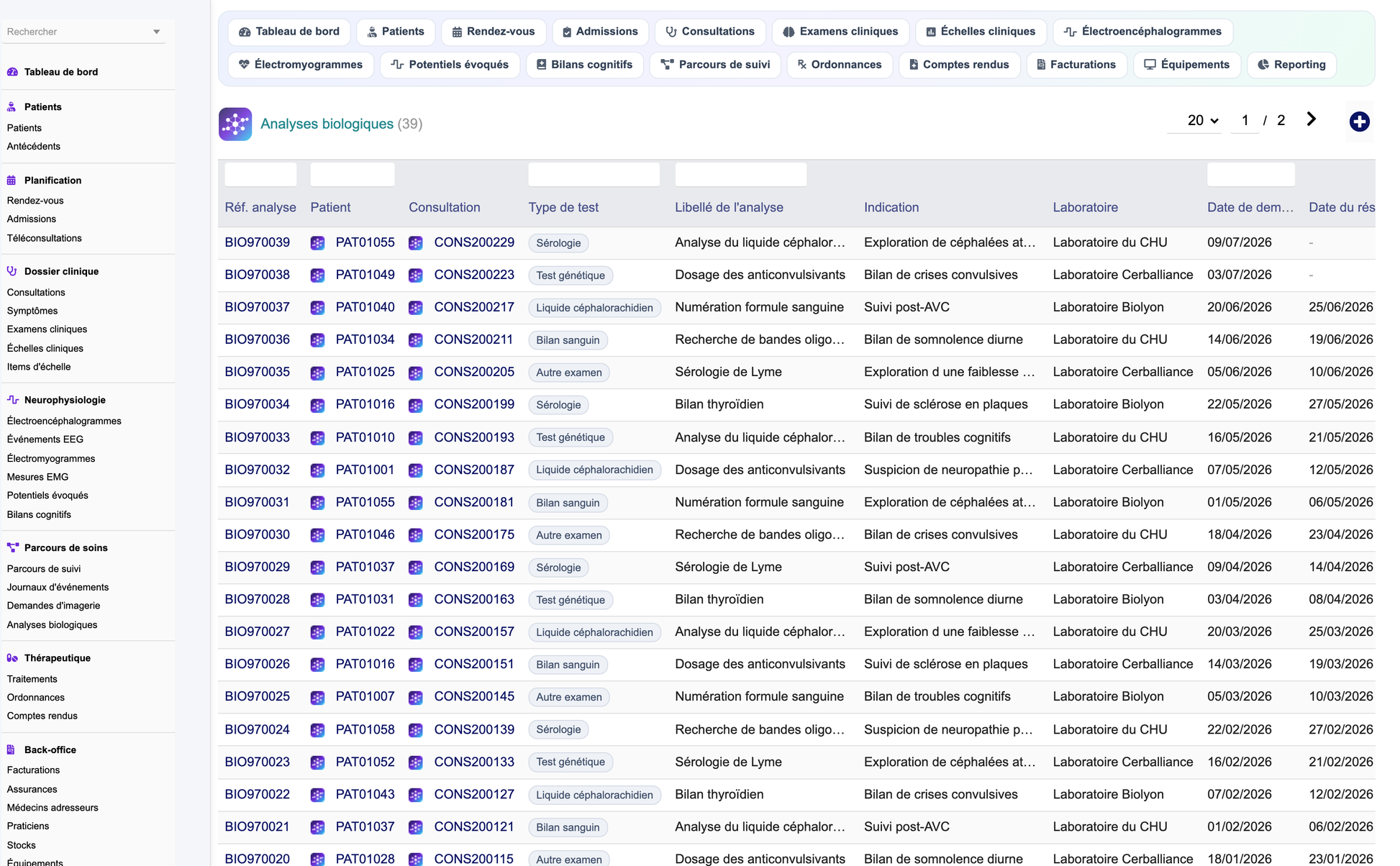Click the Libellé de l'analyse filter field

tap(740, 175)
